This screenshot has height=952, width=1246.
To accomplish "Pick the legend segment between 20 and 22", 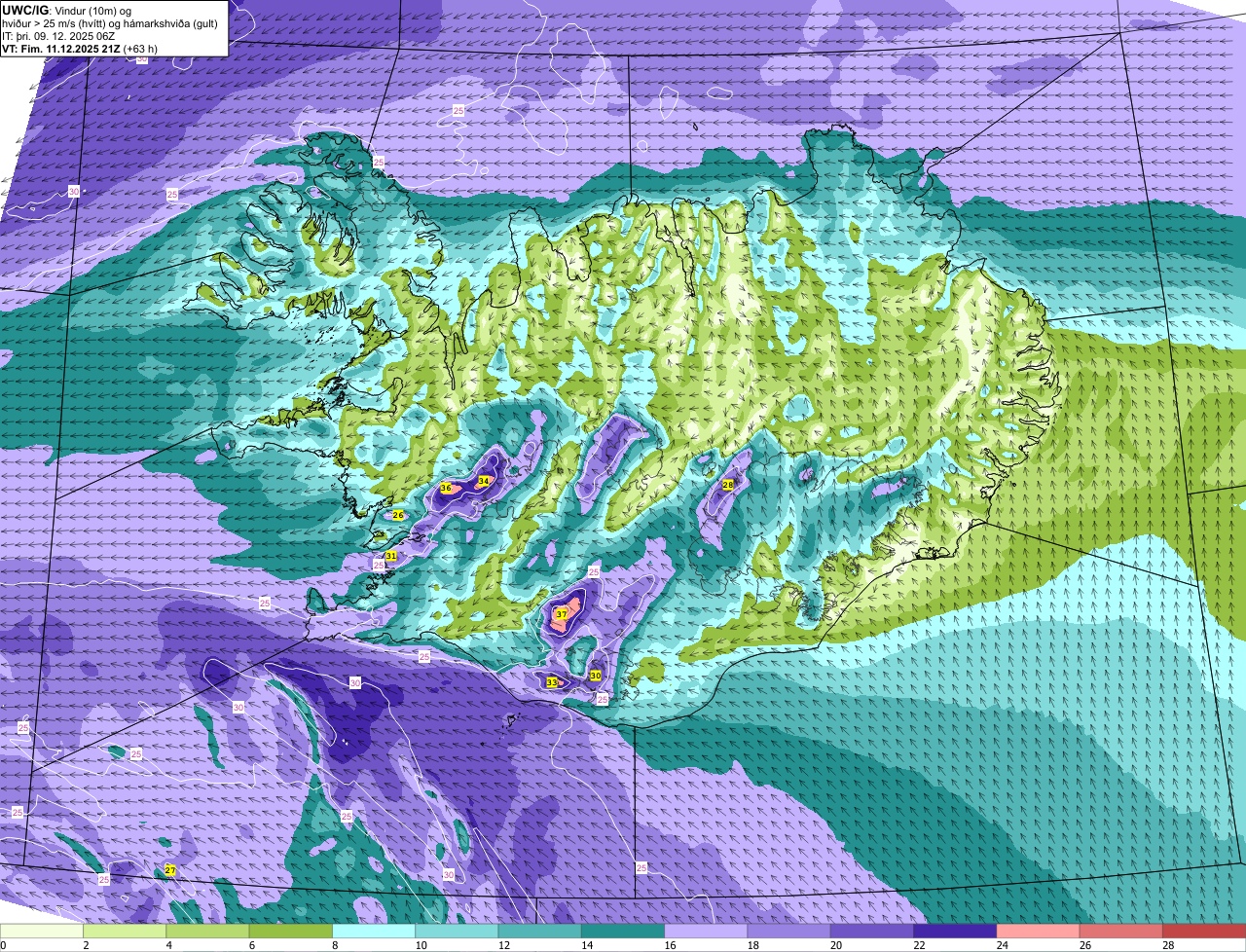I will 871,931.
